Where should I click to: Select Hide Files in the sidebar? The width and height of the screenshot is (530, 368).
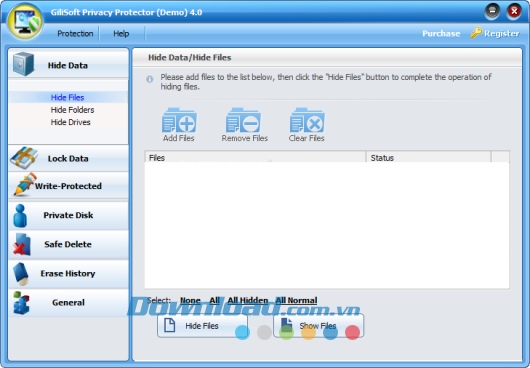click(68, 97)
